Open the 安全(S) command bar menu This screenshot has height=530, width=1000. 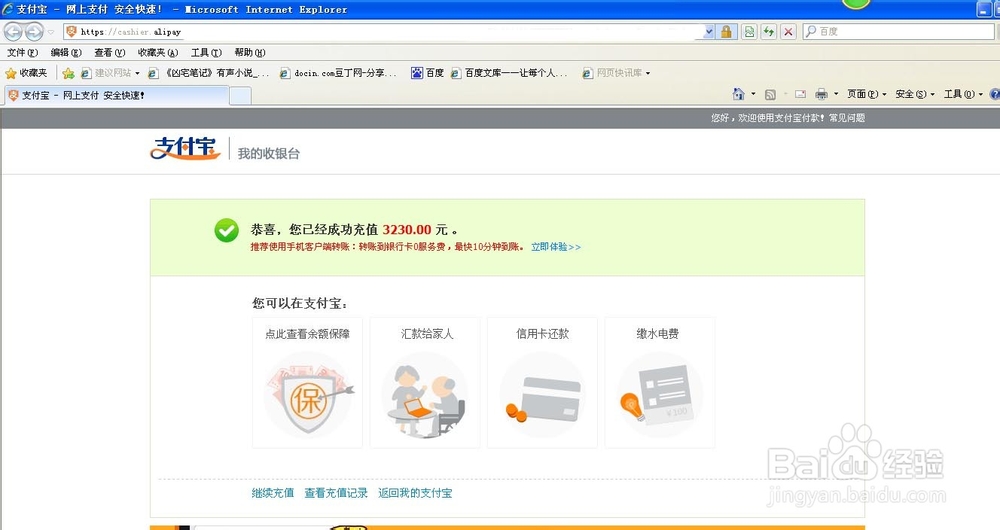click(x=915, y=94)
